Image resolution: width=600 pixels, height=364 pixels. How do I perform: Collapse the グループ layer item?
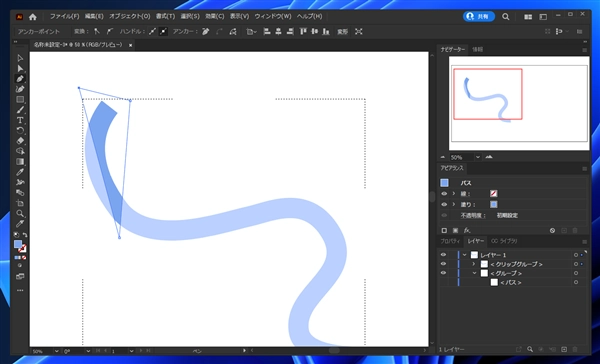coord(474,273)
